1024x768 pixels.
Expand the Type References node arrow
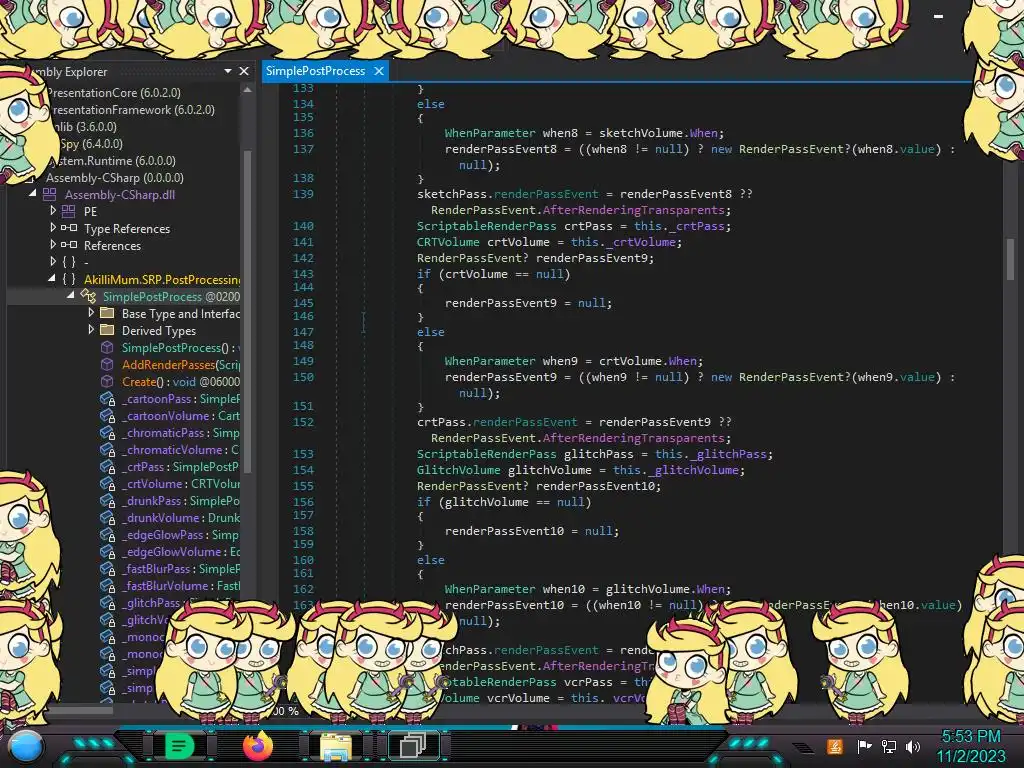[53, 228]
